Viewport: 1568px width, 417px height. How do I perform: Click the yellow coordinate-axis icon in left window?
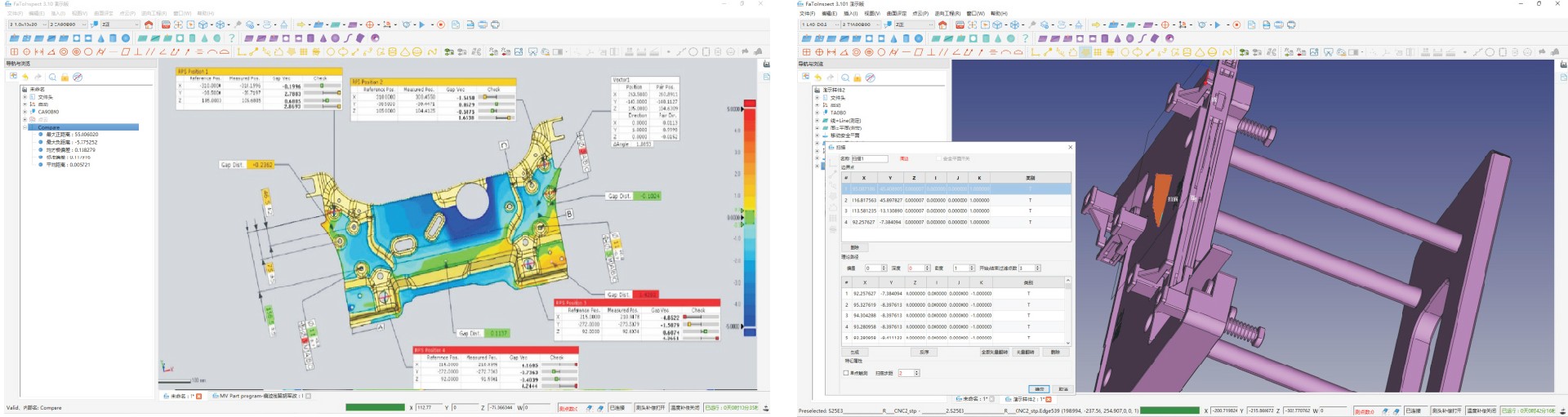tap(241, 51)
